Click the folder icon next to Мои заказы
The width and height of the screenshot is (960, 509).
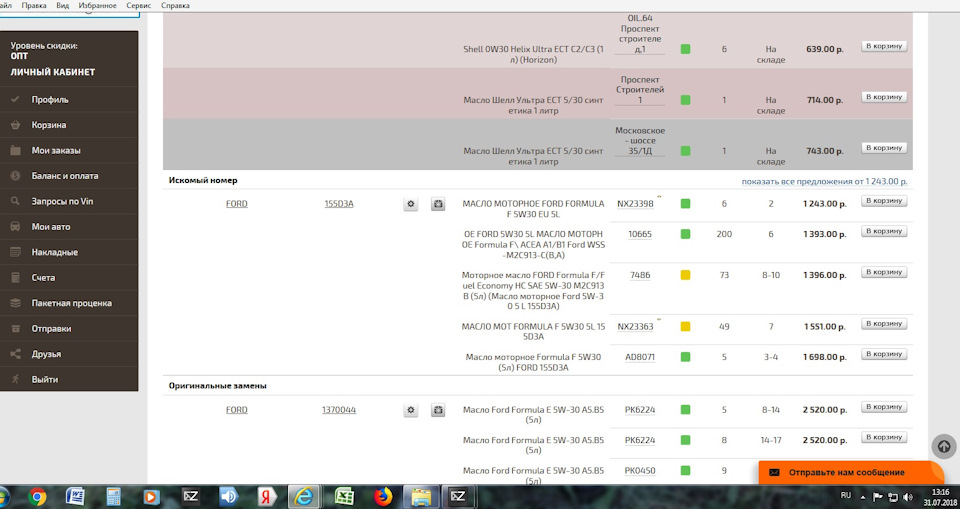tap(15, 150)
